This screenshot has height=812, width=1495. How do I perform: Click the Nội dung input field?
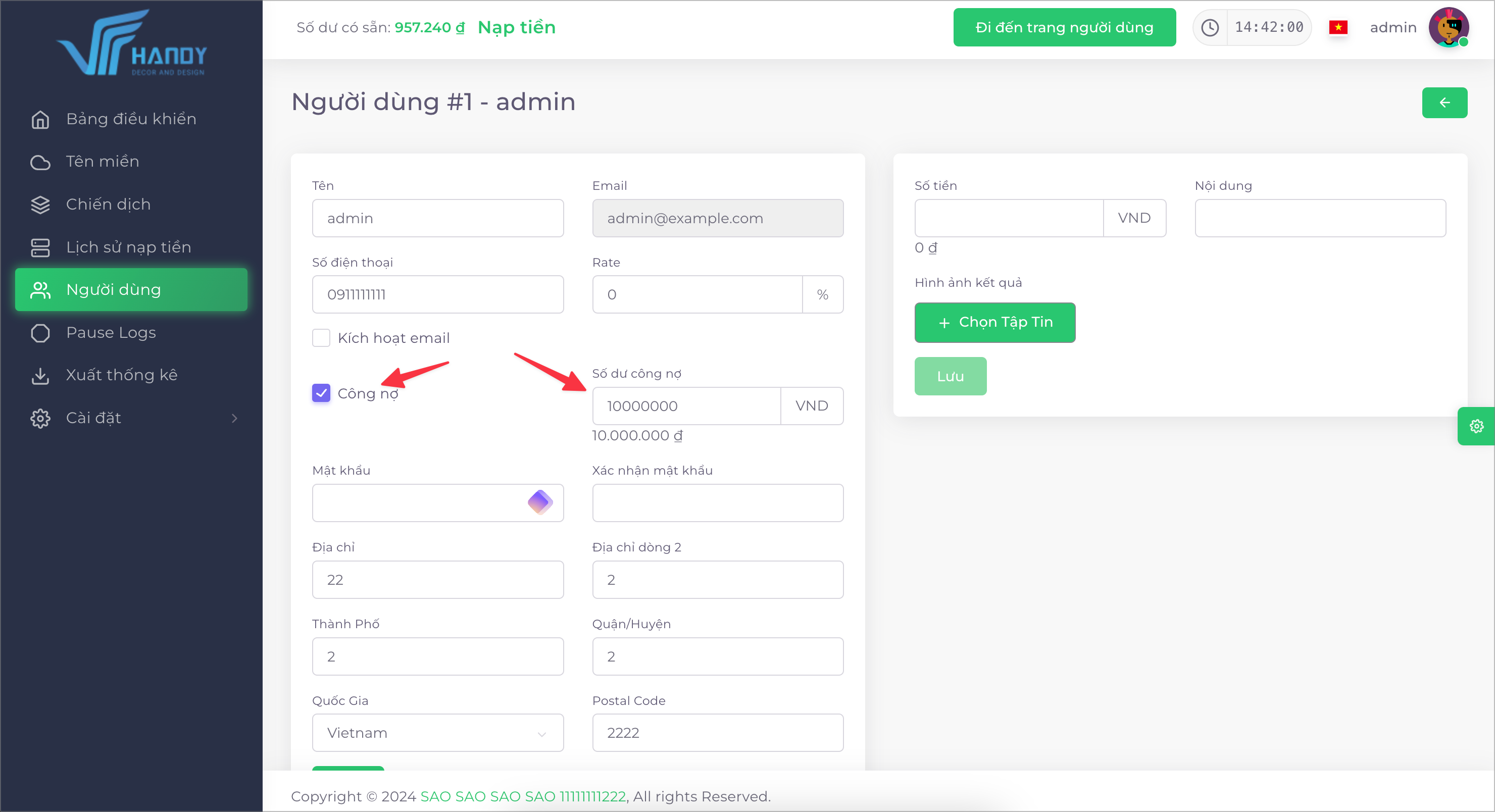tap(1320, 218)
